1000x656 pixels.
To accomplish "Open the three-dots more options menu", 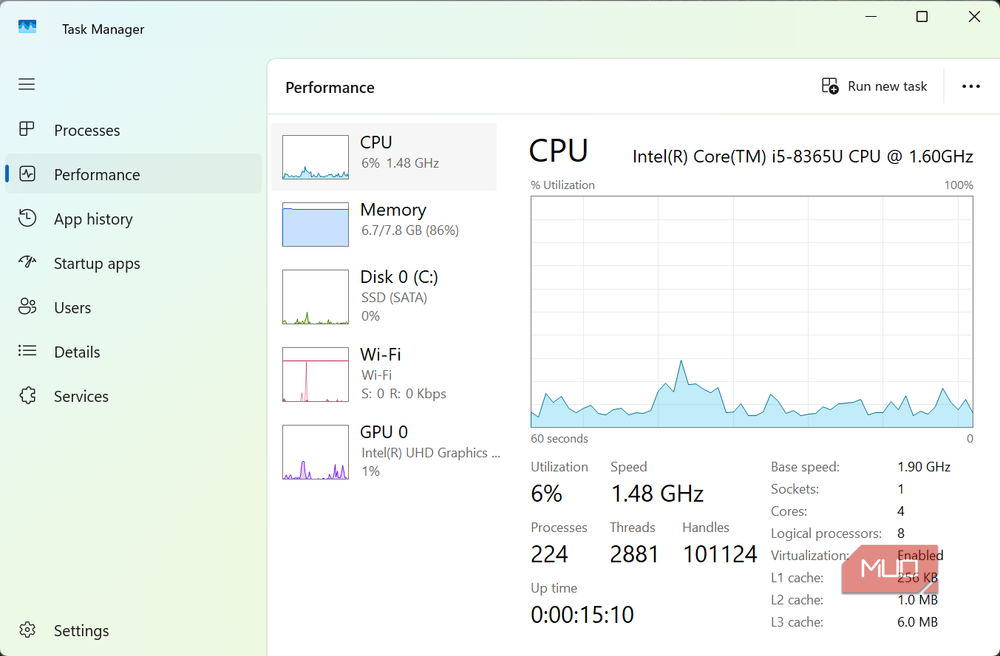I will click(x=971, y=86).
